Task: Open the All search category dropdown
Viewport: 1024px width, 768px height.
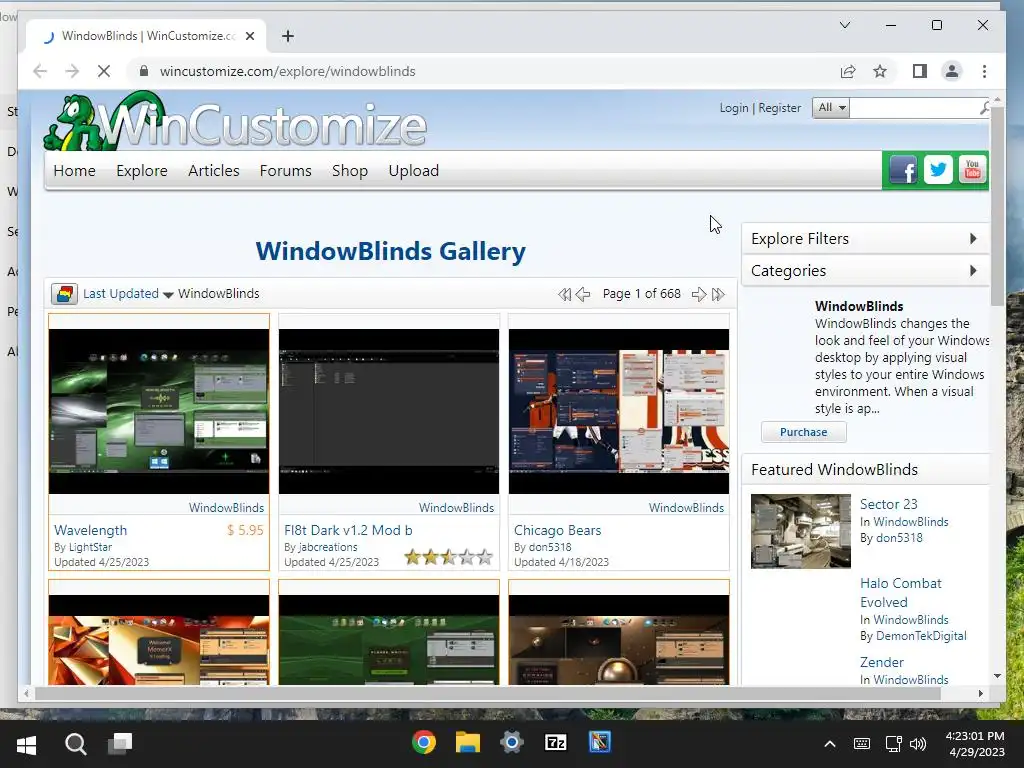Action: pyautogui.click(x=831, y=108)
